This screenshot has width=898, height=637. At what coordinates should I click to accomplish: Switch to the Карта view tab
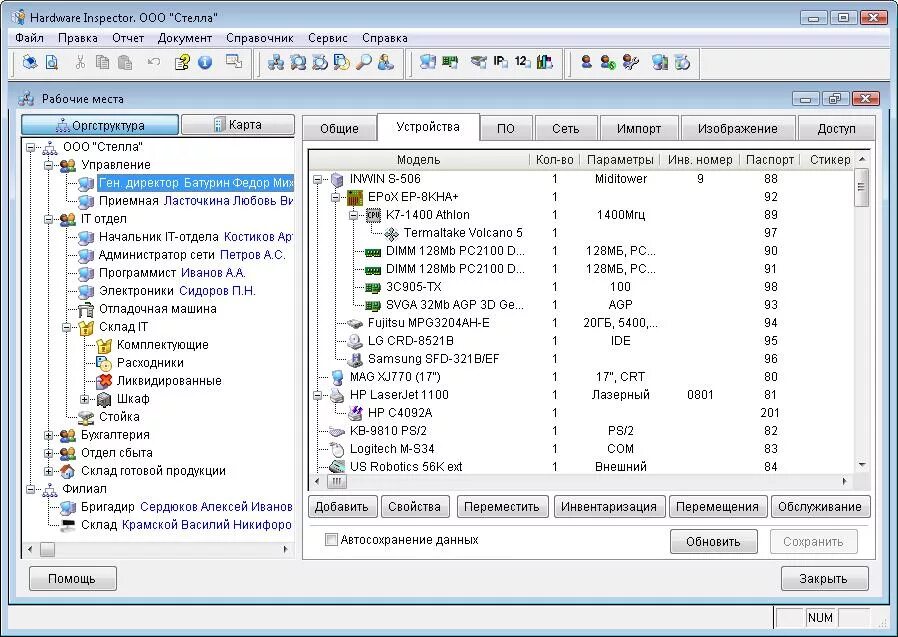[x=238, y=125]
